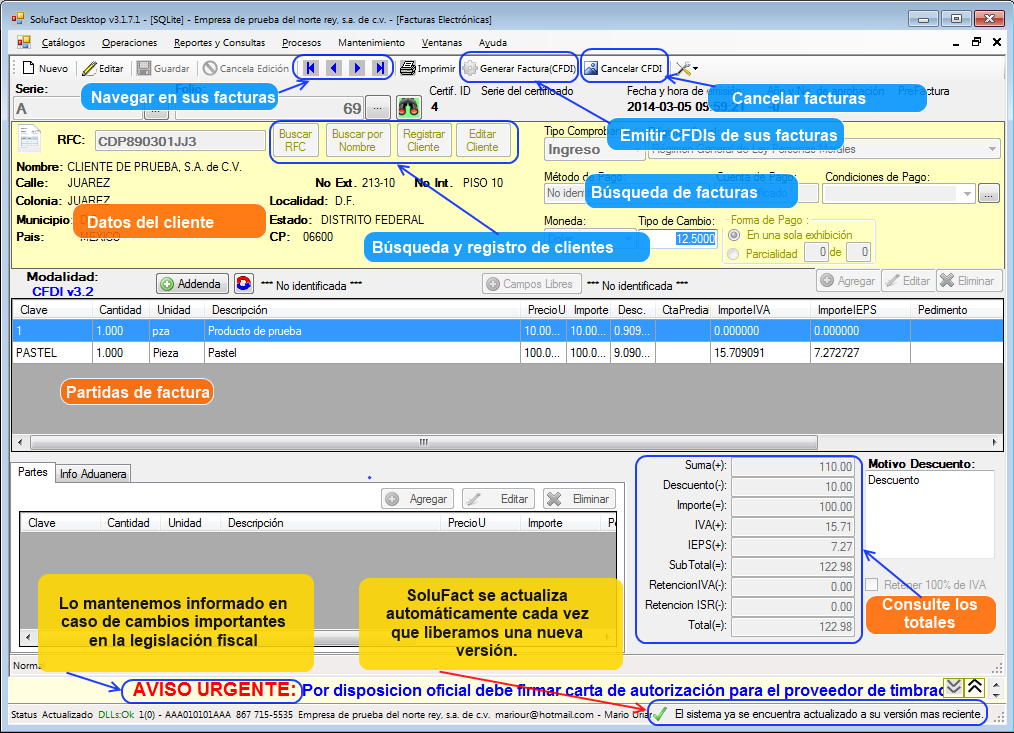Click the Buscar por Nombre button

357,140
